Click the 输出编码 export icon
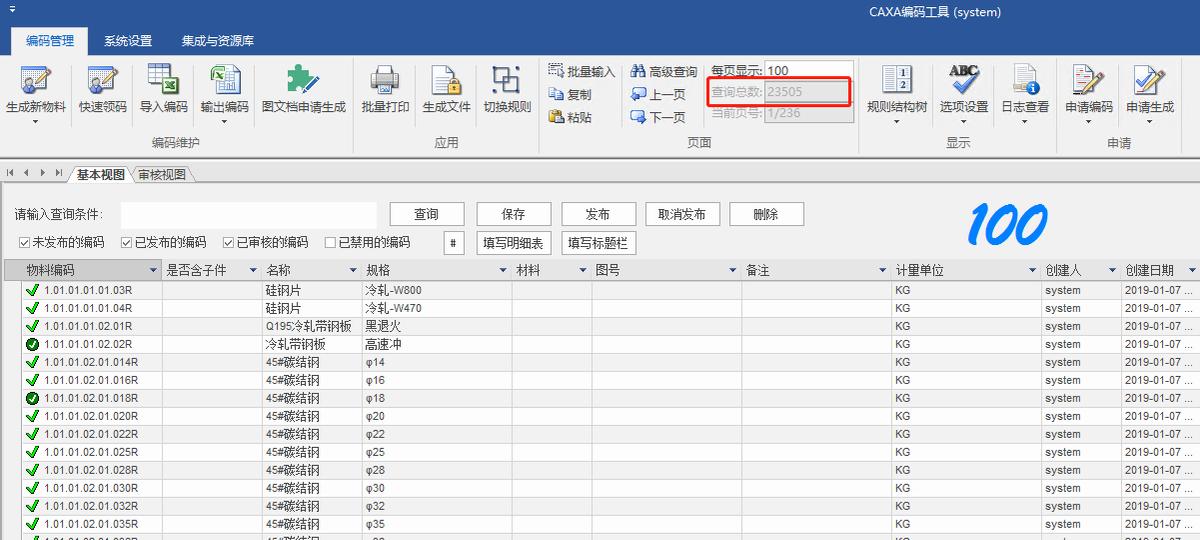 point(224,79)
